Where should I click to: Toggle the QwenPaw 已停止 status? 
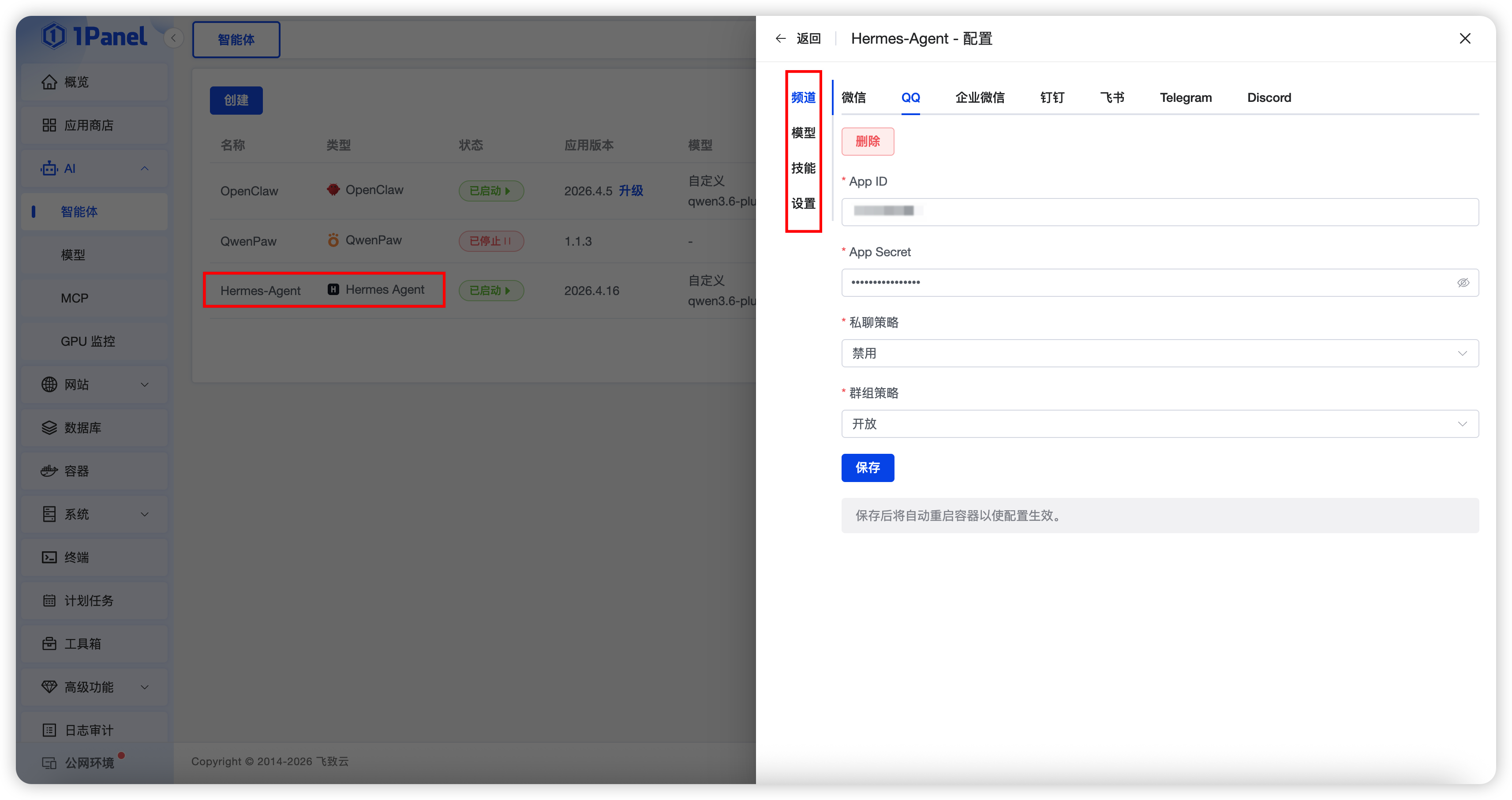pyautogui.click(x=491, y=241)
